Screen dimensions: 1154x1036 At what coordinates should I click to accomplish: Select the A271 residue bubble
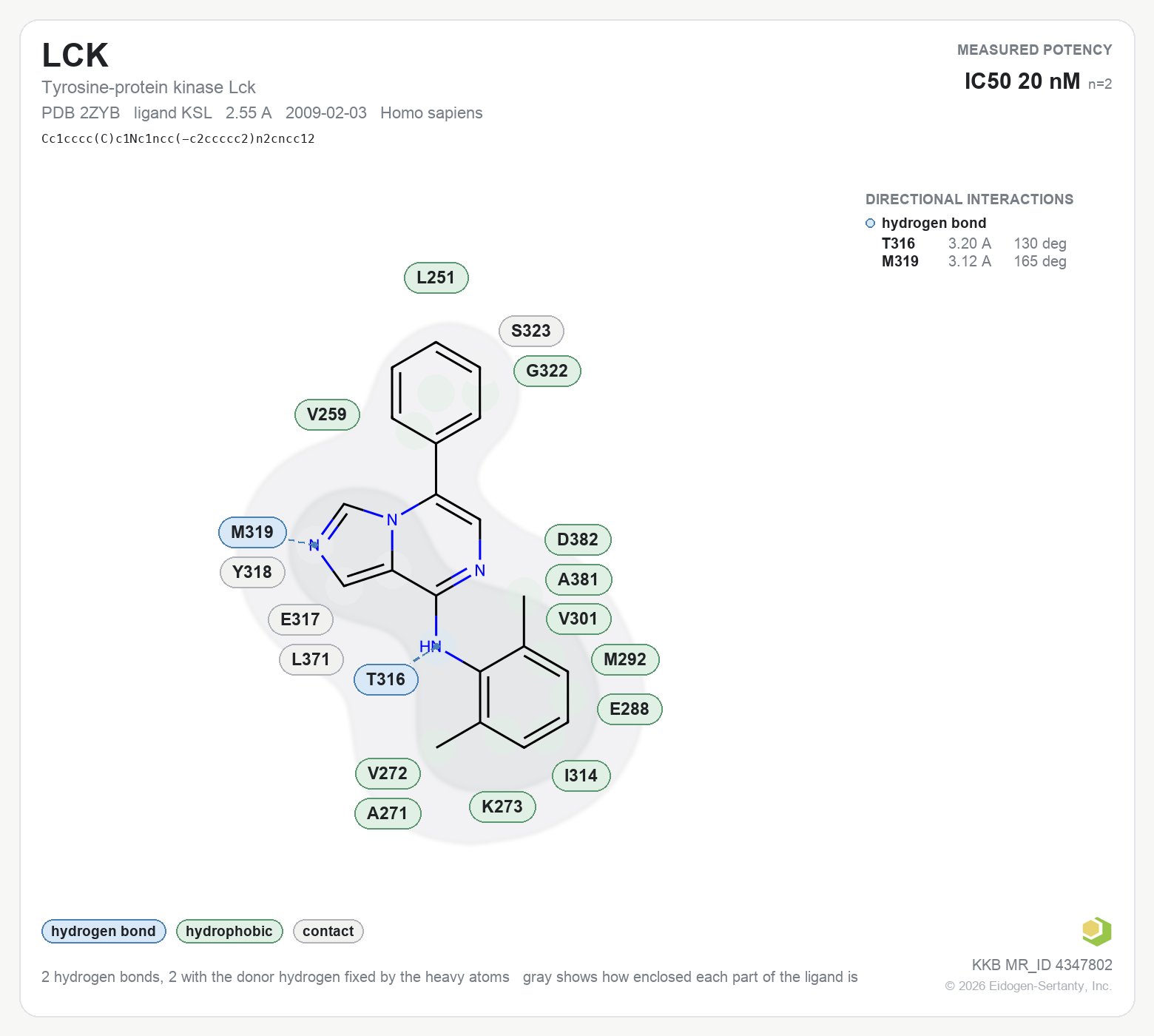[388, 813]
